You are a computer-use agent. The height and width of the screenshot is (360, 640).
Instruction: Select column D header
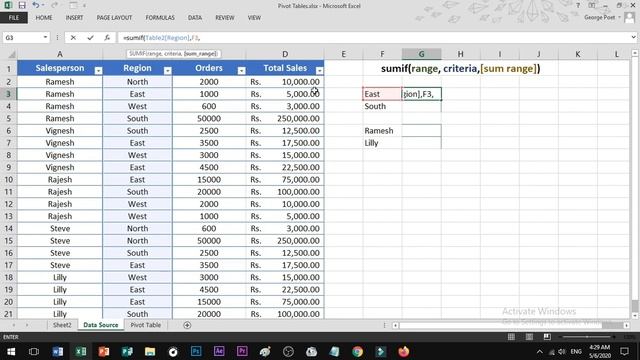[x=285, y=54]
